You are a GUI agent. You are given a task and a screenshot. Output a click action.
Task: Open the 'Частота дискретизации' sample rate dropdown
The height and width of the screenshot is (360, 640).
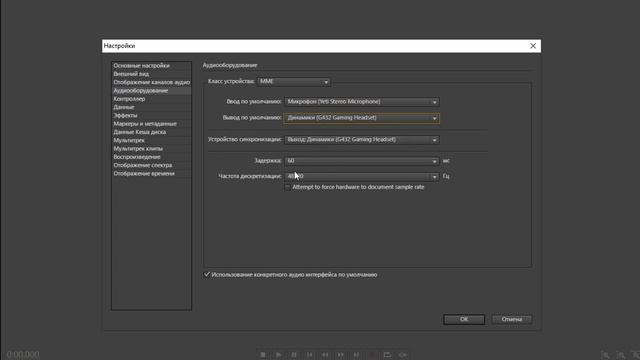(x=362, y=176)
